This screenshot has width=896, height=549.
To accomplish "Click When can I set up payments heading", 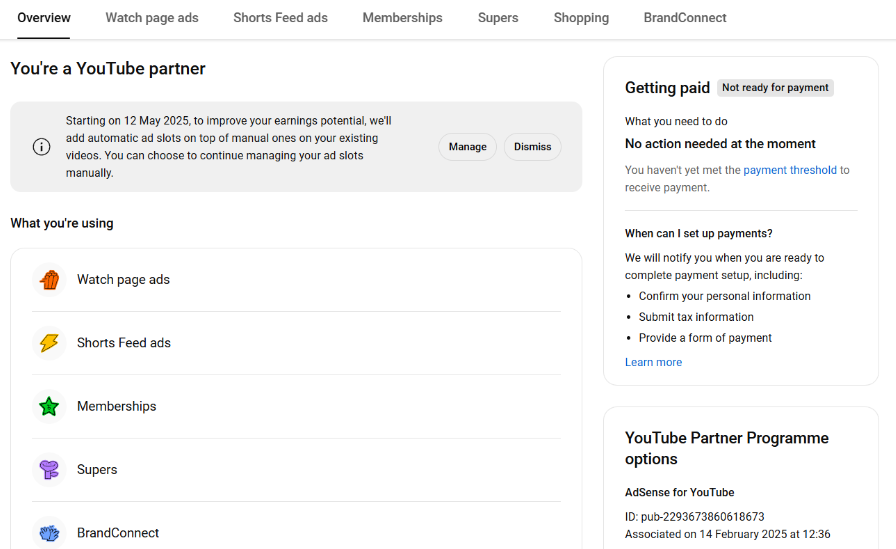I will 698,234.
